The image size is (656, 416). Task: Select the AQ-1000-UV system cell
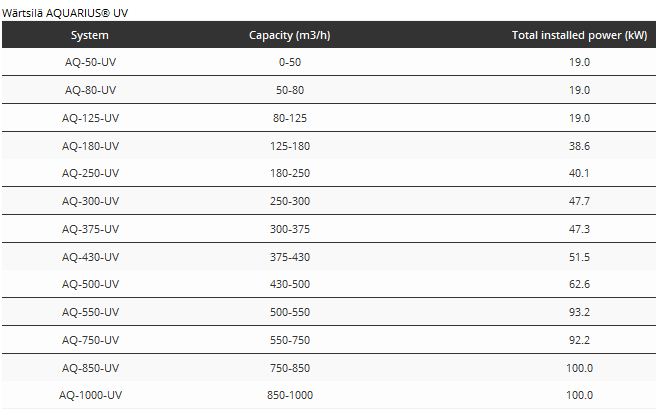pos(90,395)
